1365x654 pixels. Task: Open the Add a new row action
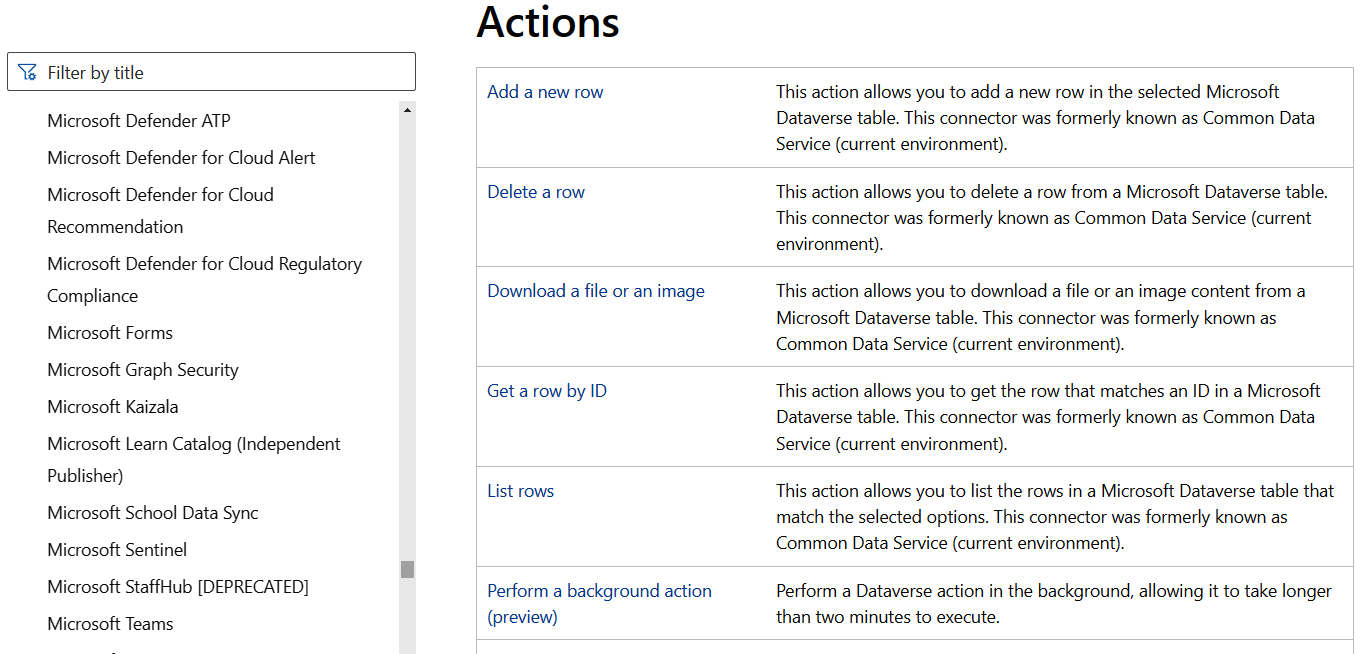tap(545, 91)
